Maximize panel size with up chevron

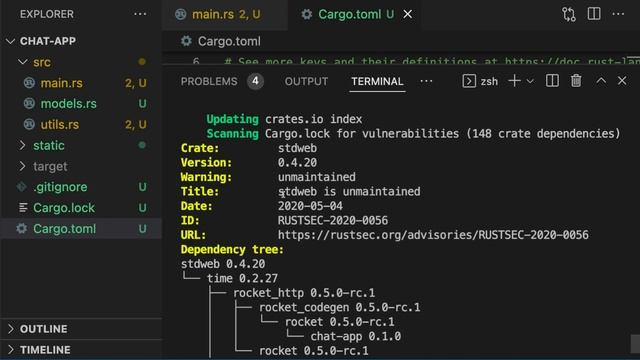[x=601, y=81]
